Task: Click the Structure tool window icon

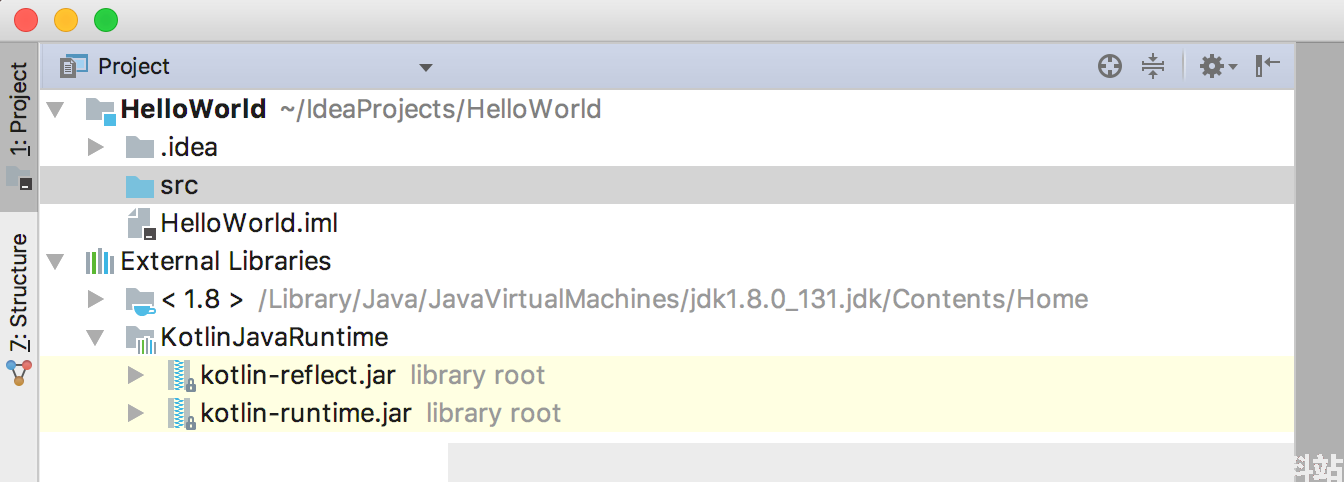Action: (19, 372)
